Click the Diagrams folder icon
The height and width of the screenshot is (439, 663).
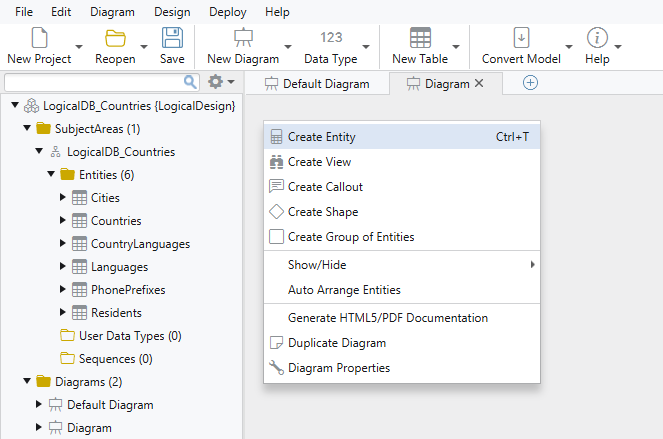43,382
